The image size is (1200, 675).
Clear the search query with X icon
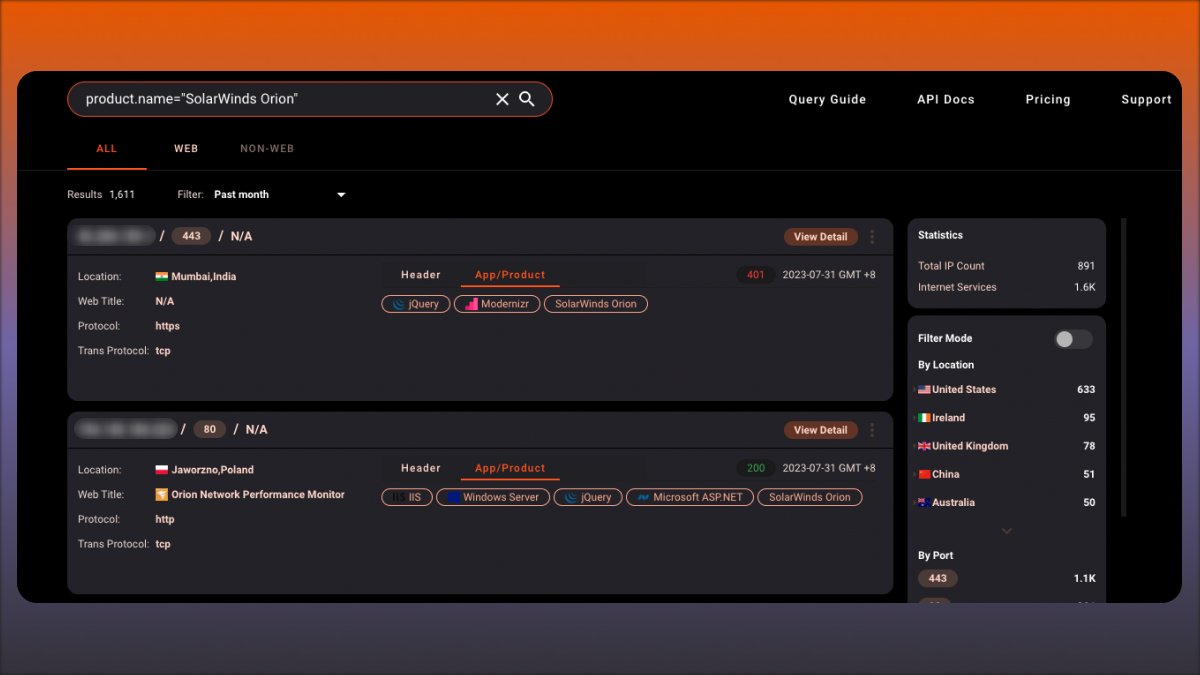coord(502,99)
